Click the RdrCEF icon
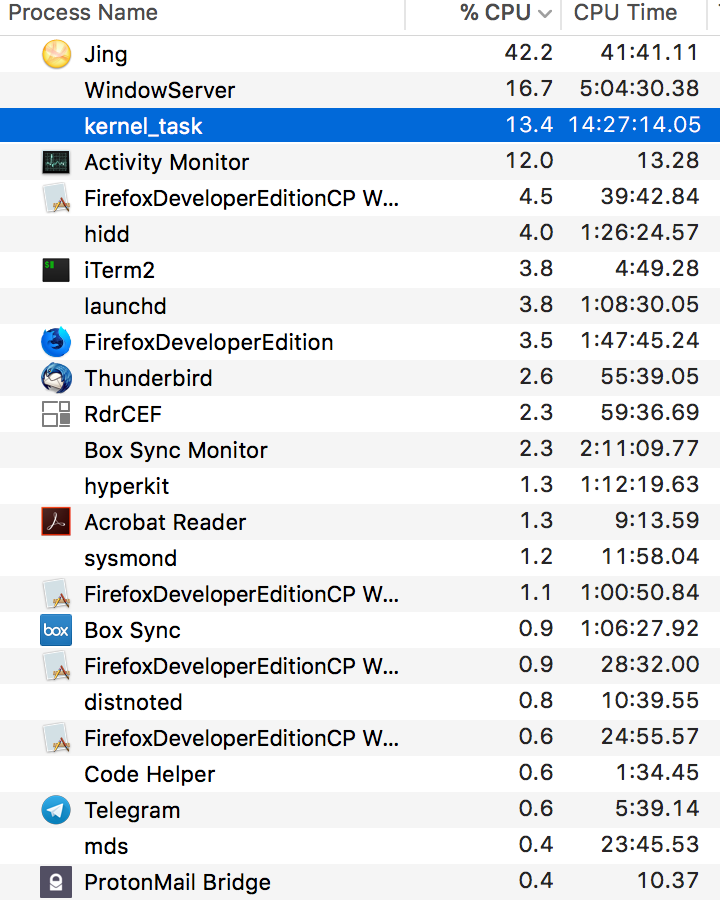The image size is (720, 904). [x=56, y=414]
